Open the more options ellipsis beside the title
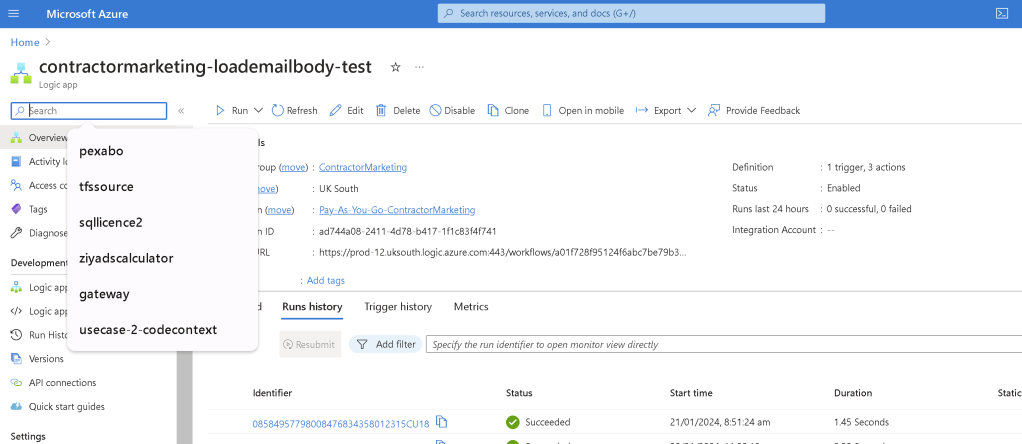The height and width of the screenshot is (444, 1022). tap(420, 67)
